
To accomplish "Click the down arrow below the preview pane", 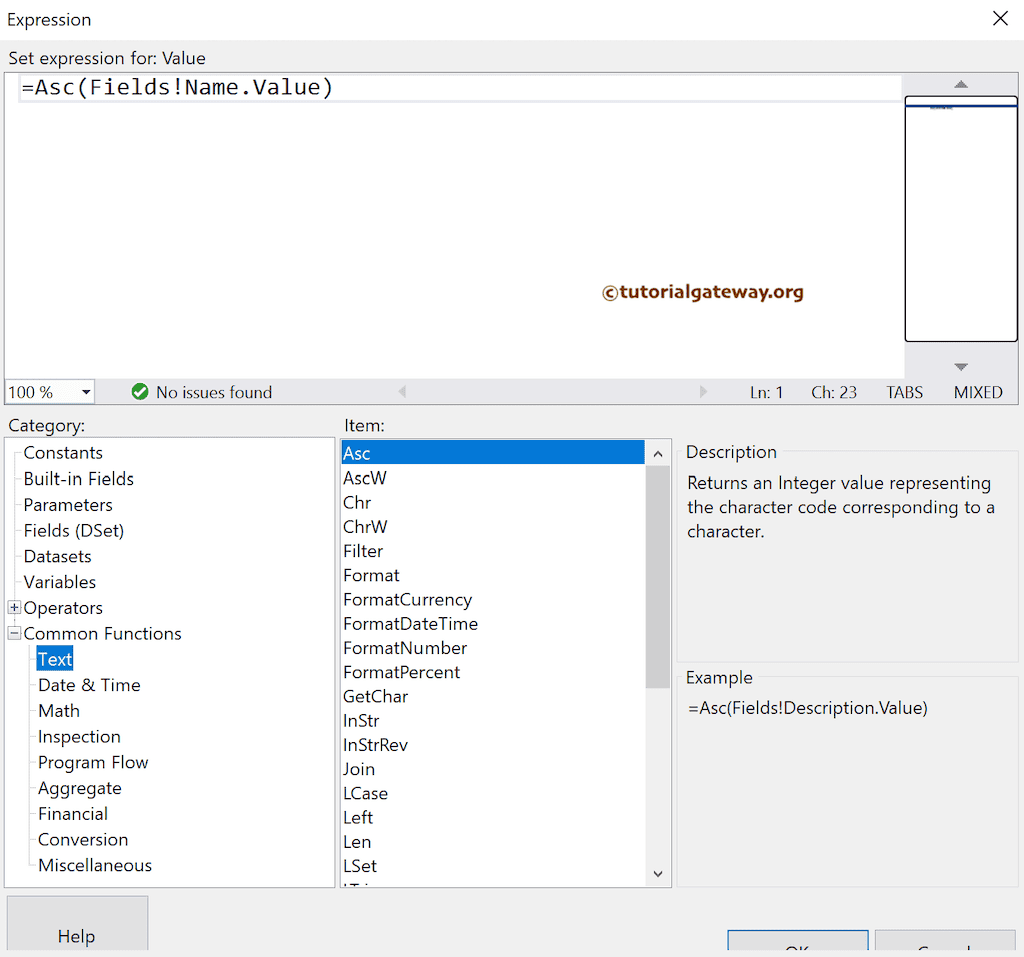I will coord(960,366).
